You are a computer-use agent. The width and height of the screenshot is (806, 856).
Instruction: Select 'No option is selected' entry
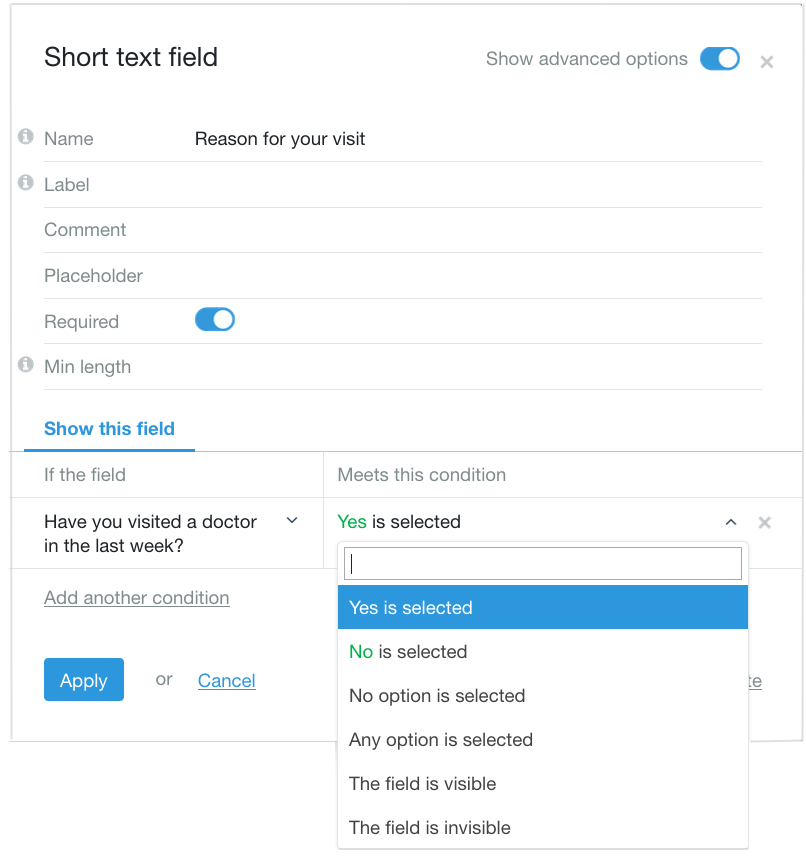point(542,696)
